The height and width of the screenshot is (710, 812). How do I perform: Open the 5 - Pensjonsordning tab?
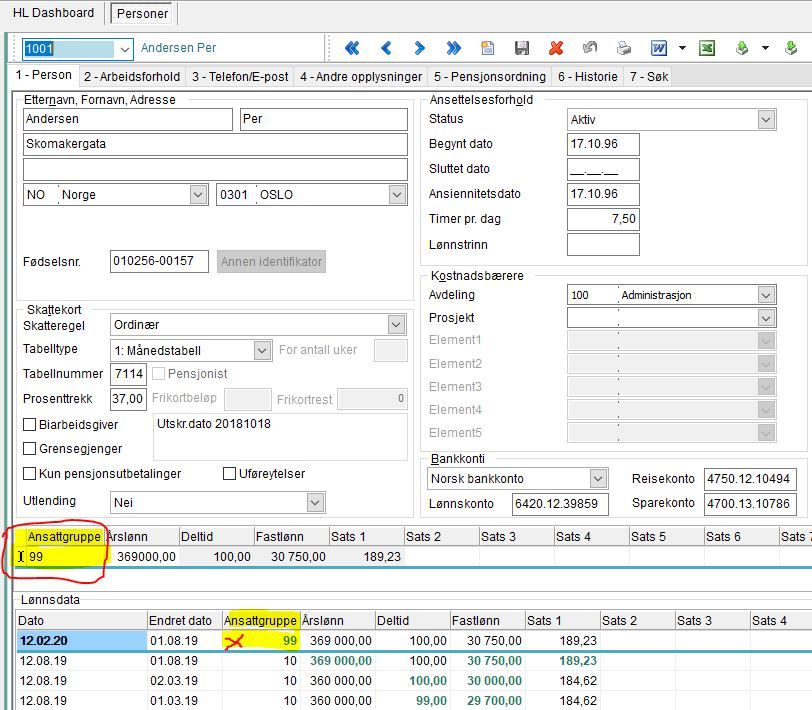tap(489, 76)
